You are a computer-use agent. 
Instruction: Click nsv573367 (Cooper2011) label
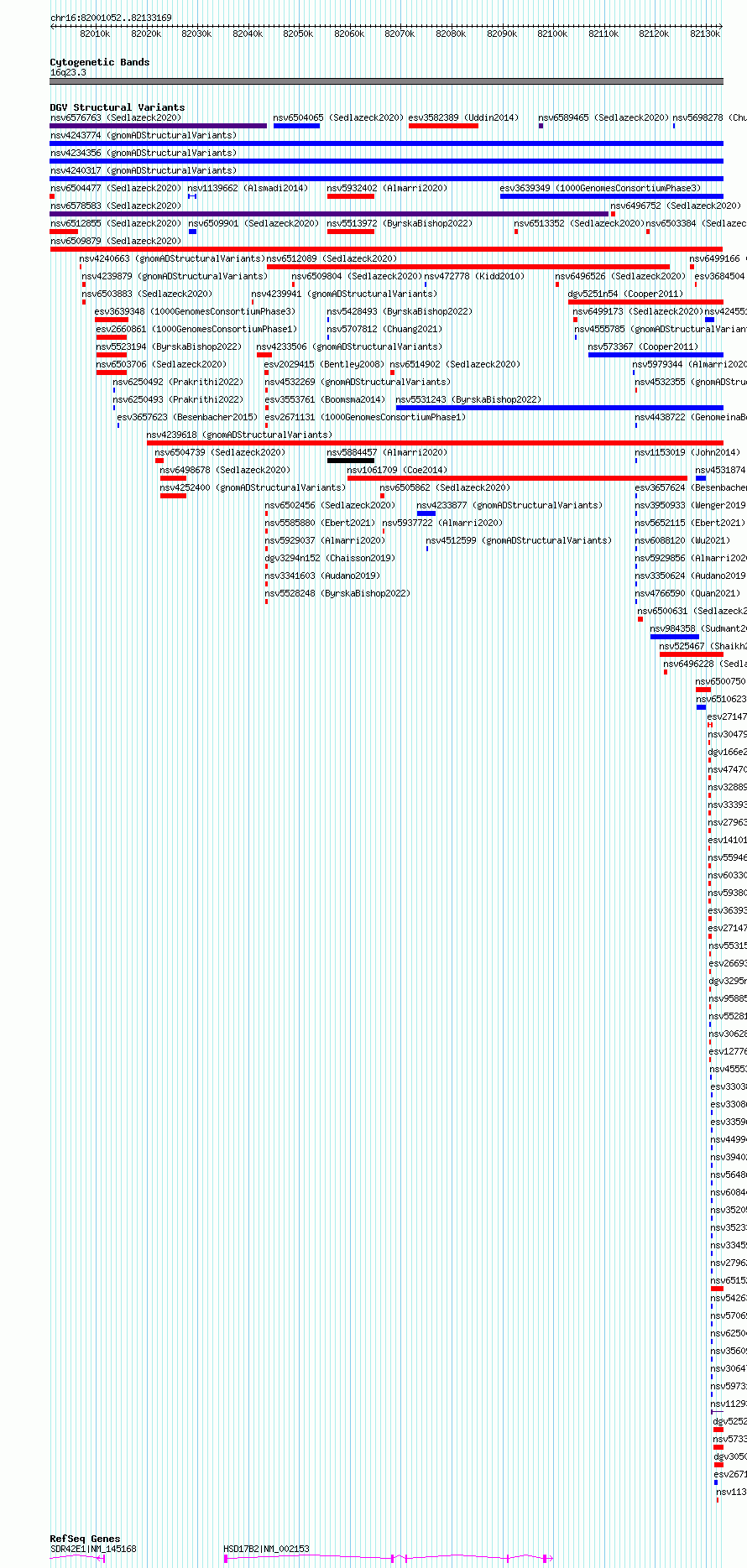tap(643, 346)
